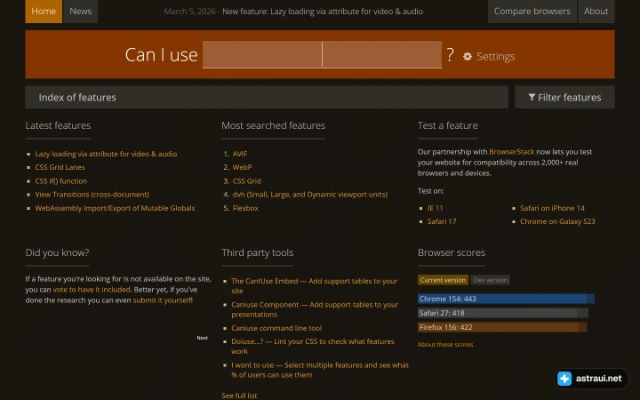Open Flexbox feature link
Viewport: 640px width, 400px height.
pos(246,208)
